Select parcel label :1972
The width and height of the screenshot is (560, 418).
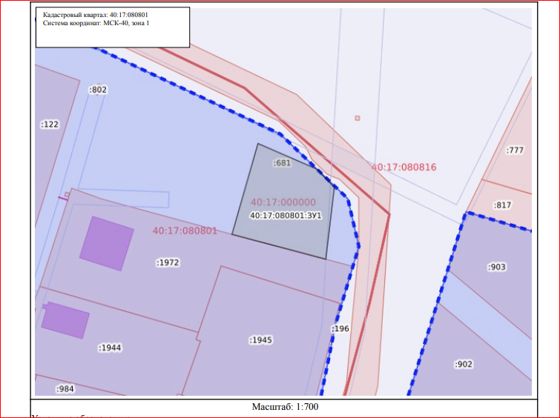coord(168,263)
